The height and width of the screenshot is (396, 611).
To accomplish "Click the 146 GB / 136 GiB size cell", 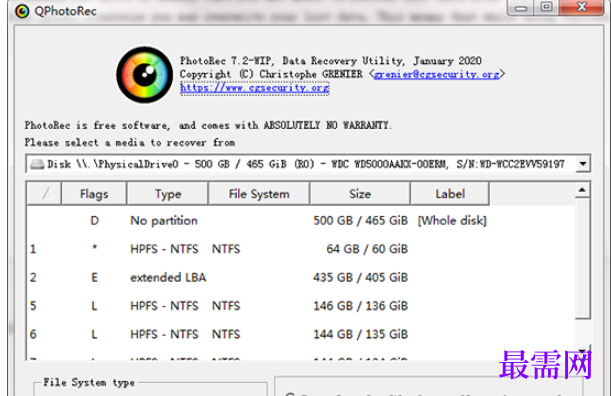I will (360, 306).
